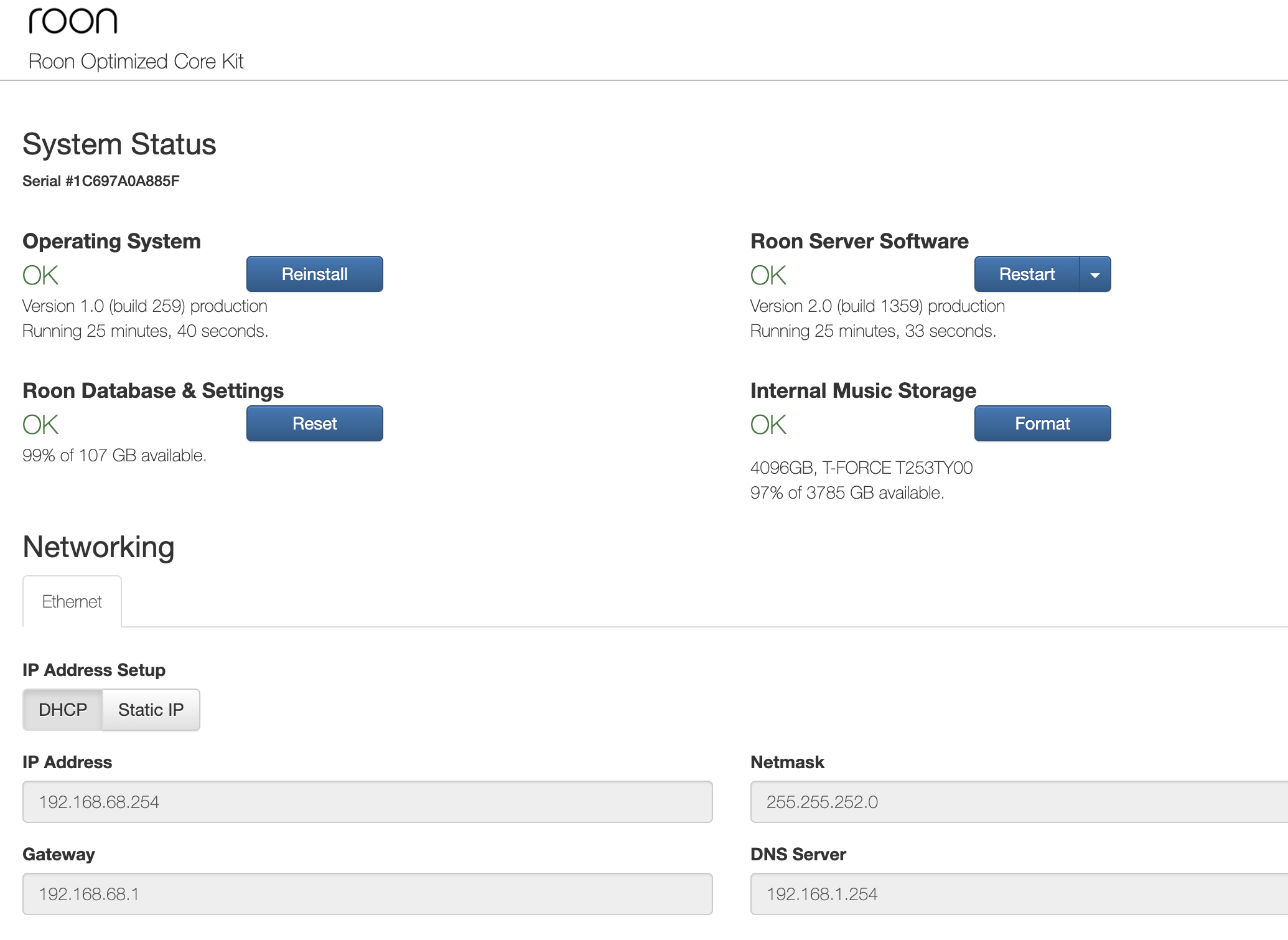The image size is (1288, 940).
Task: Click the DNS Server field
Action: click(x=1018, y=894)
